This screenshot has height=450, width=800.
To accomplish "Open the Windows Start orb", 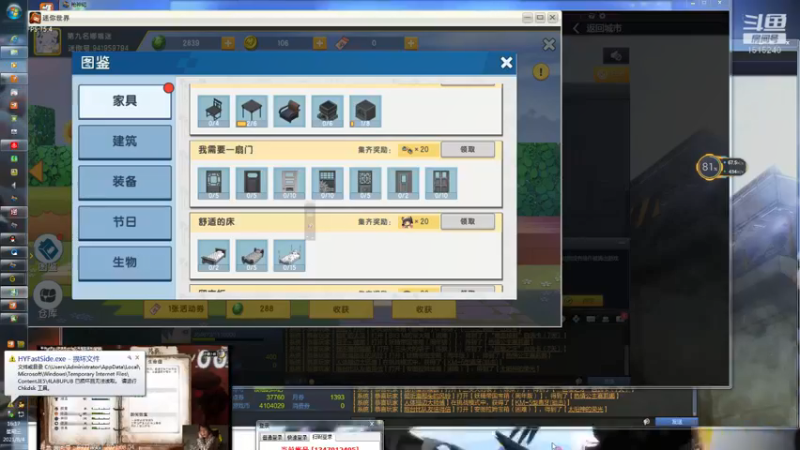I will 14,11.
